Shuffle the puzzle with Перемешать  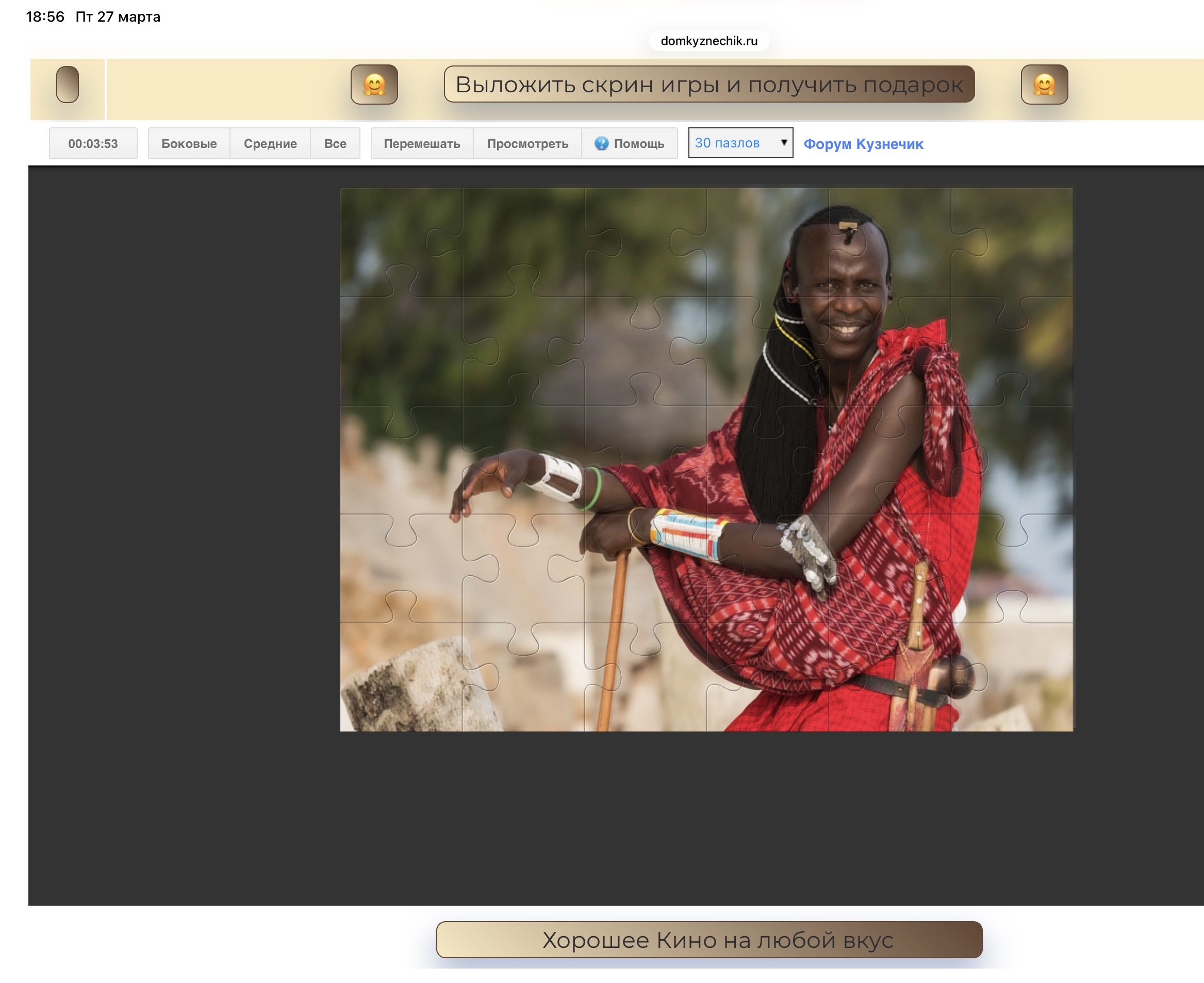tap(421, 143)
